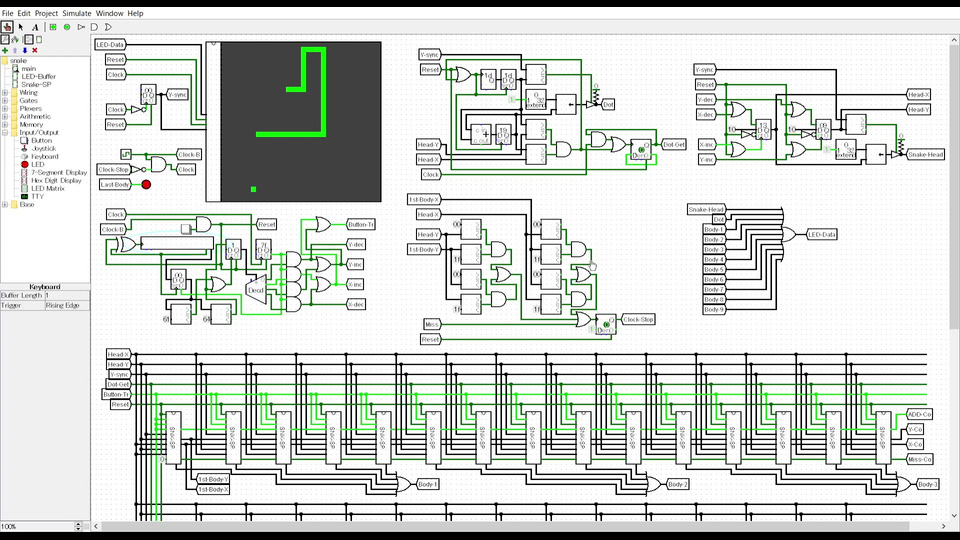The height and width of the screenshot is (540, 960).
Task: Click the delete circuit red X icon
Action: pyautogui.click(x=35, y=50)
